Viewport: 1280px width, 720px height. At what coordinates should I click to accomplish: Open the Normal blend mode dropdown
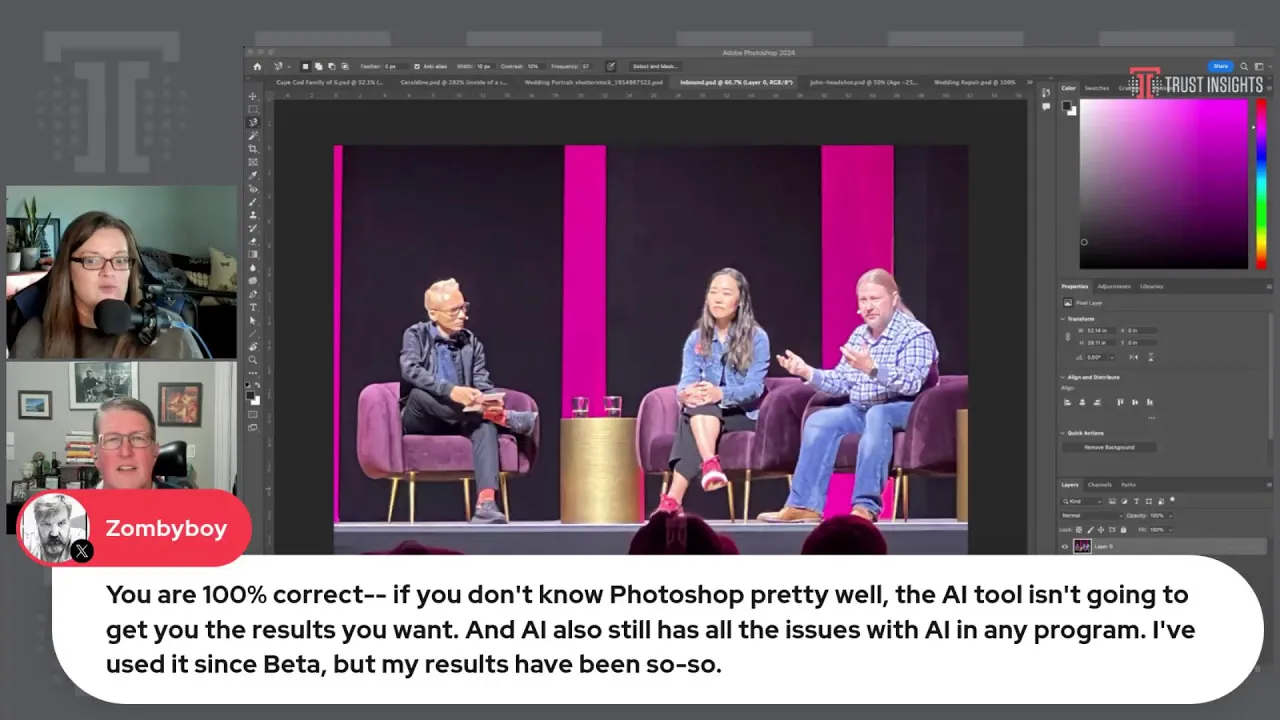coord(1089,515)
